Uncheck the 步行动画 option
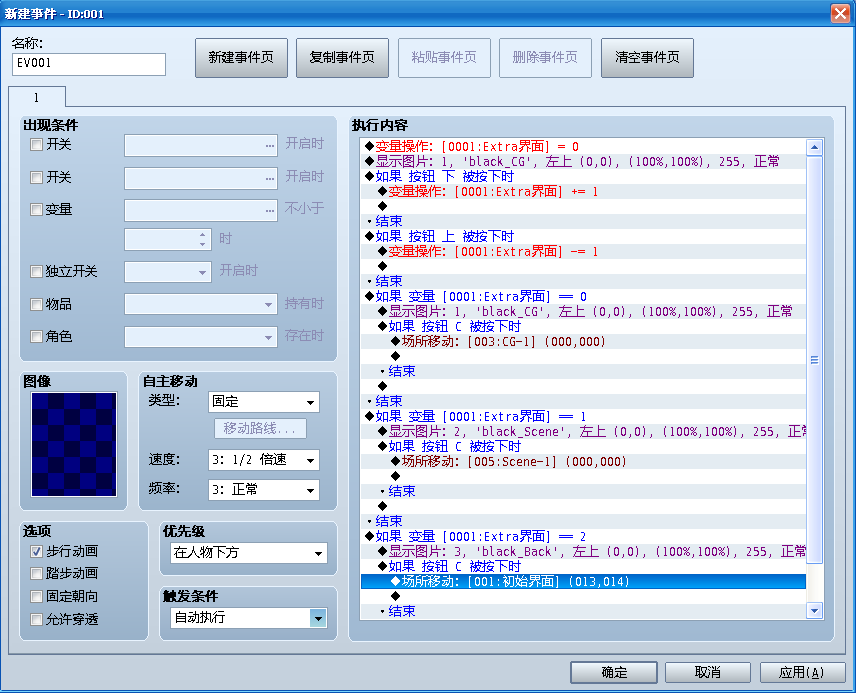 tap(37, 552)
